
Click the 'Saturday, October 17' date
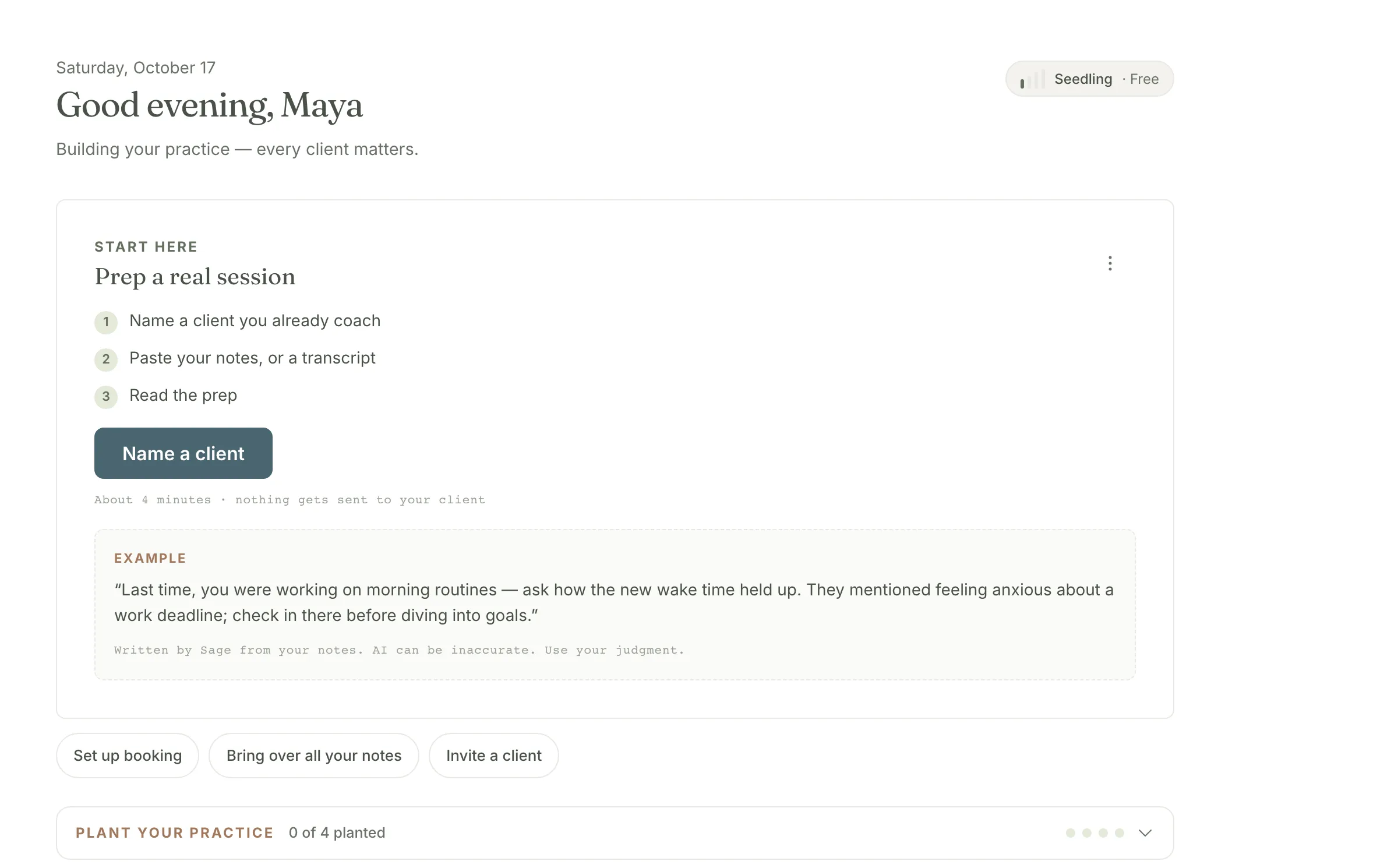[x=136, y=68]
